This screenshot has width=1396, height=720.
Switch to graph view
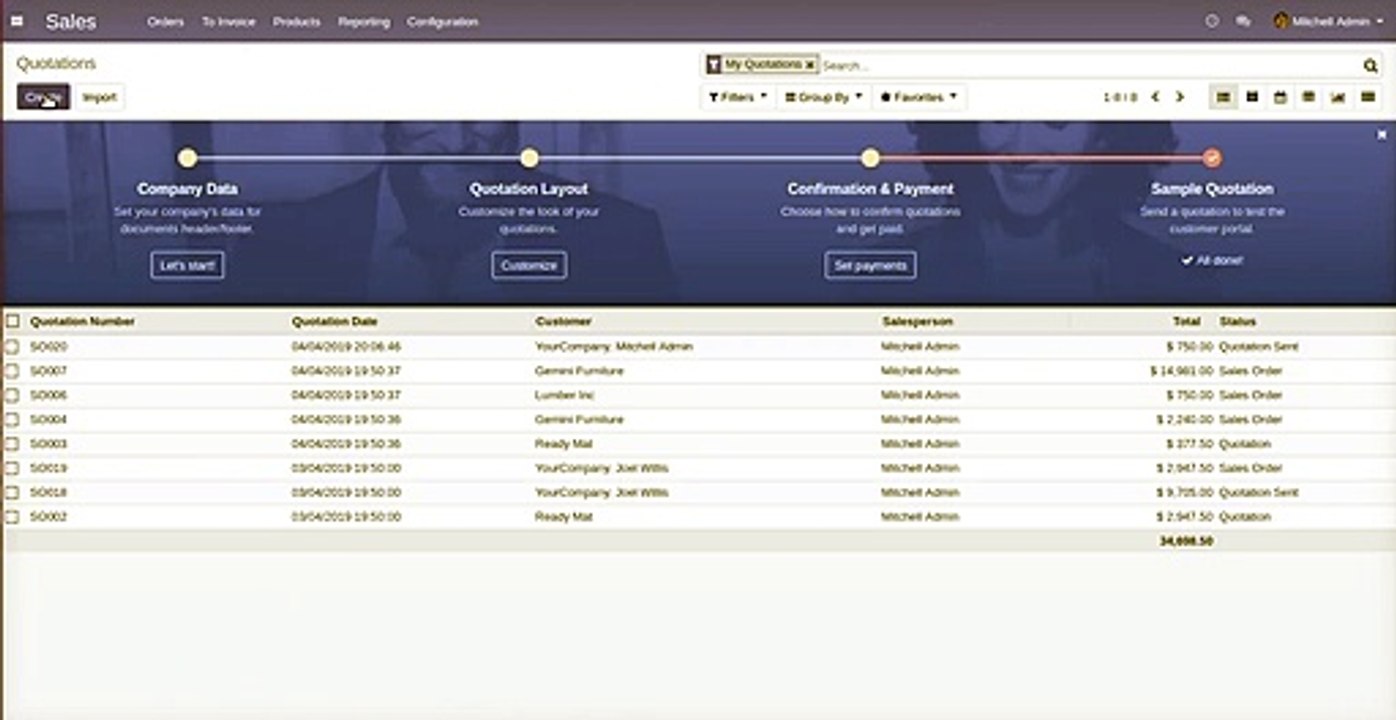[x=1338, y=97]
